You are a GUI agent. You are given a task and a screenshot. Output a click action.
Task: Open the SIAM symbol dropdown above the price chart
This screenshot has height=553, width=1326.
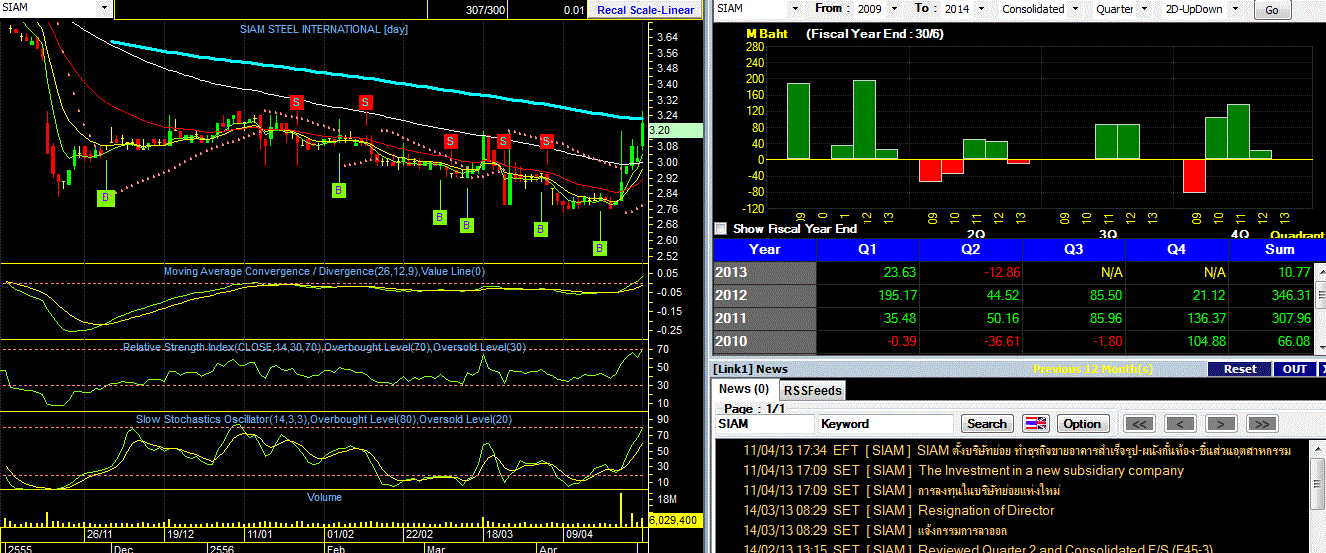click(x=104, y=8)
